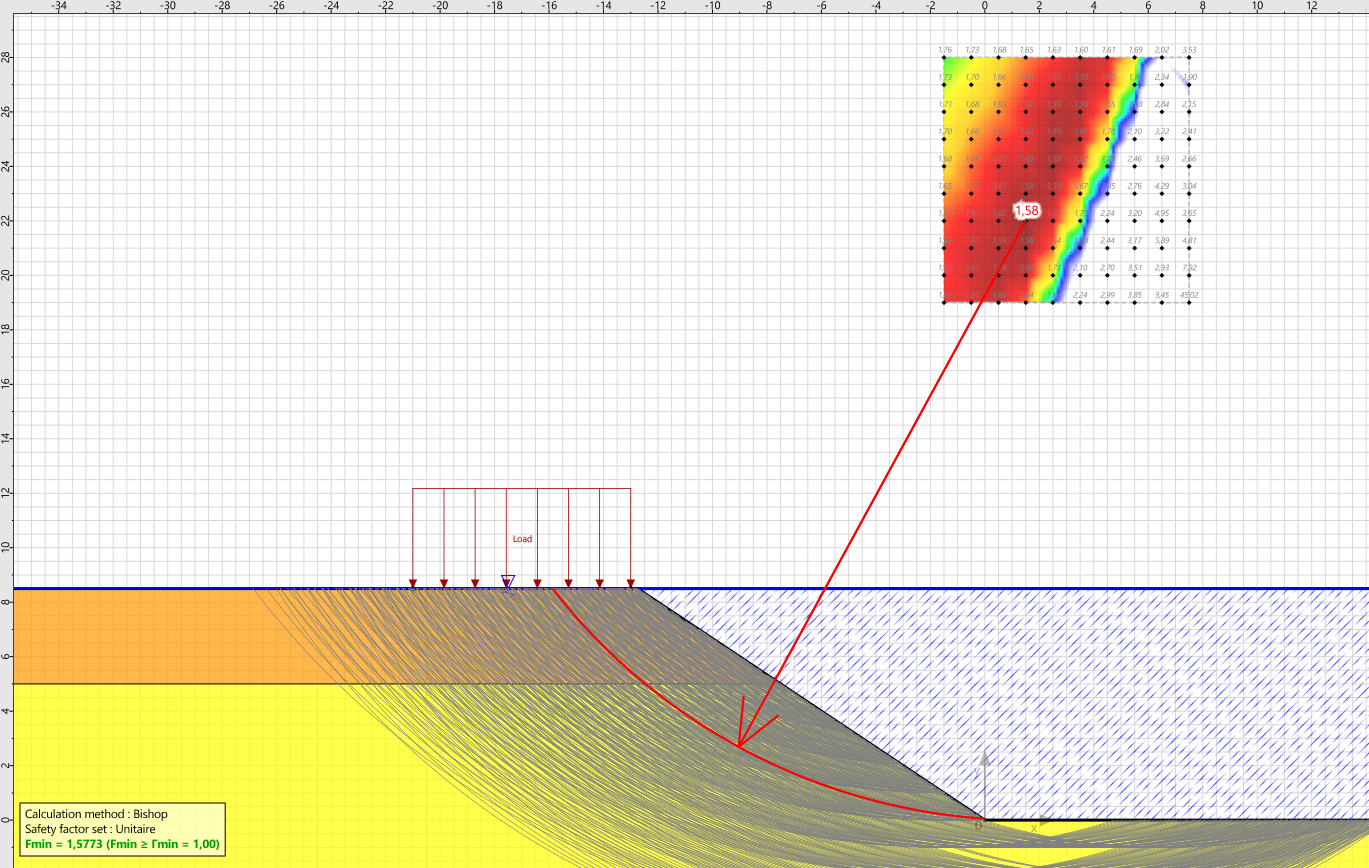
Task: Click the 3,04 grid value
Action: point(1189,186)
